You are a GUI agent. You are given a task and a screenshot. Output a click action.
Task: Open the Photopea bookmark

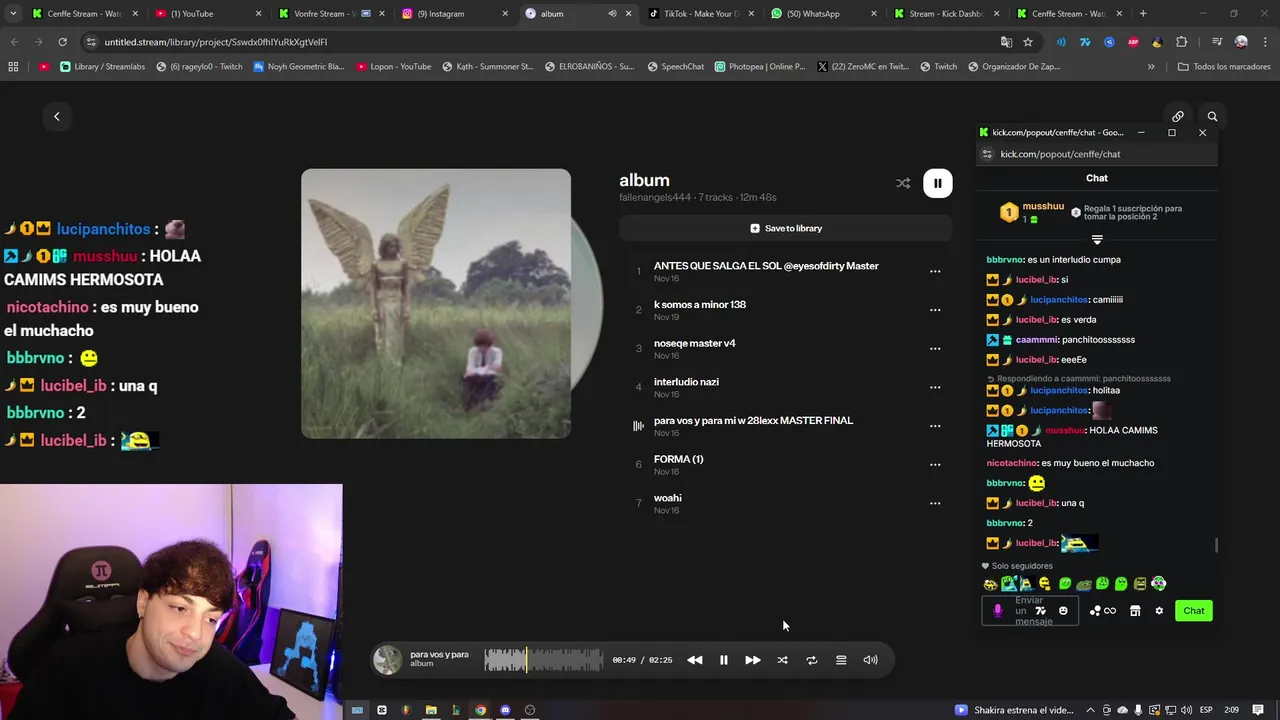pyautogui.click(x=760, y=67)
